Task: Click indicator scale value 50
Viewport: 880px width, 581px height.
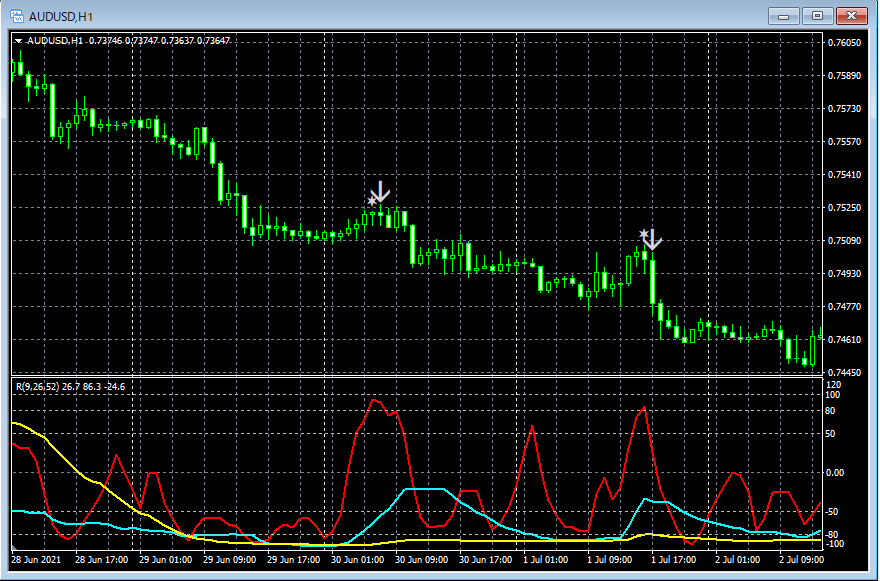Action: pyautogui.click(x=830, y=434)
